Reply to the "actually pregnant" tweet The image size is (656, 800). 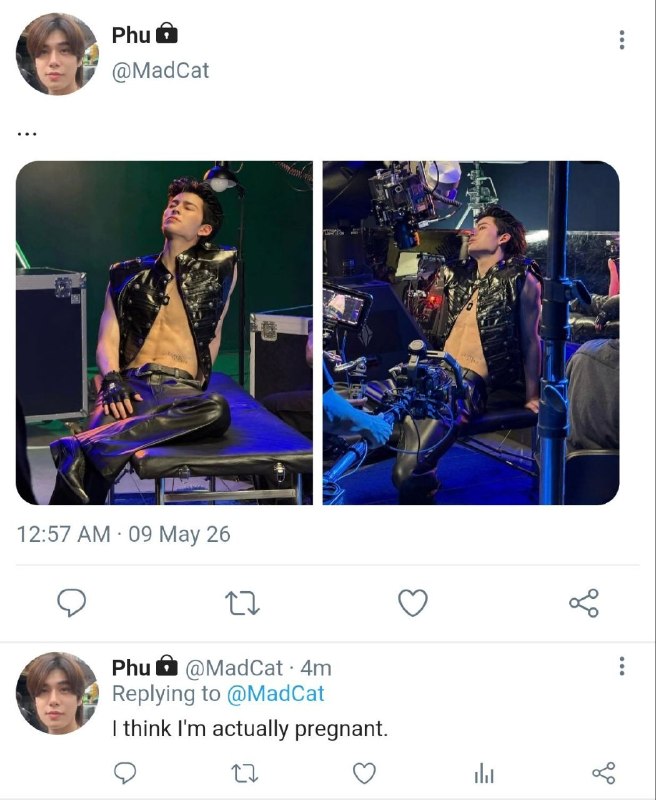(x=124, y=773)
